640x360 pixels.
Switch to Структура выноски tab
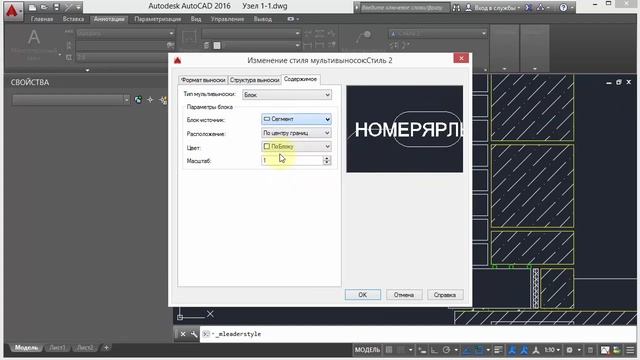(254, 80)
